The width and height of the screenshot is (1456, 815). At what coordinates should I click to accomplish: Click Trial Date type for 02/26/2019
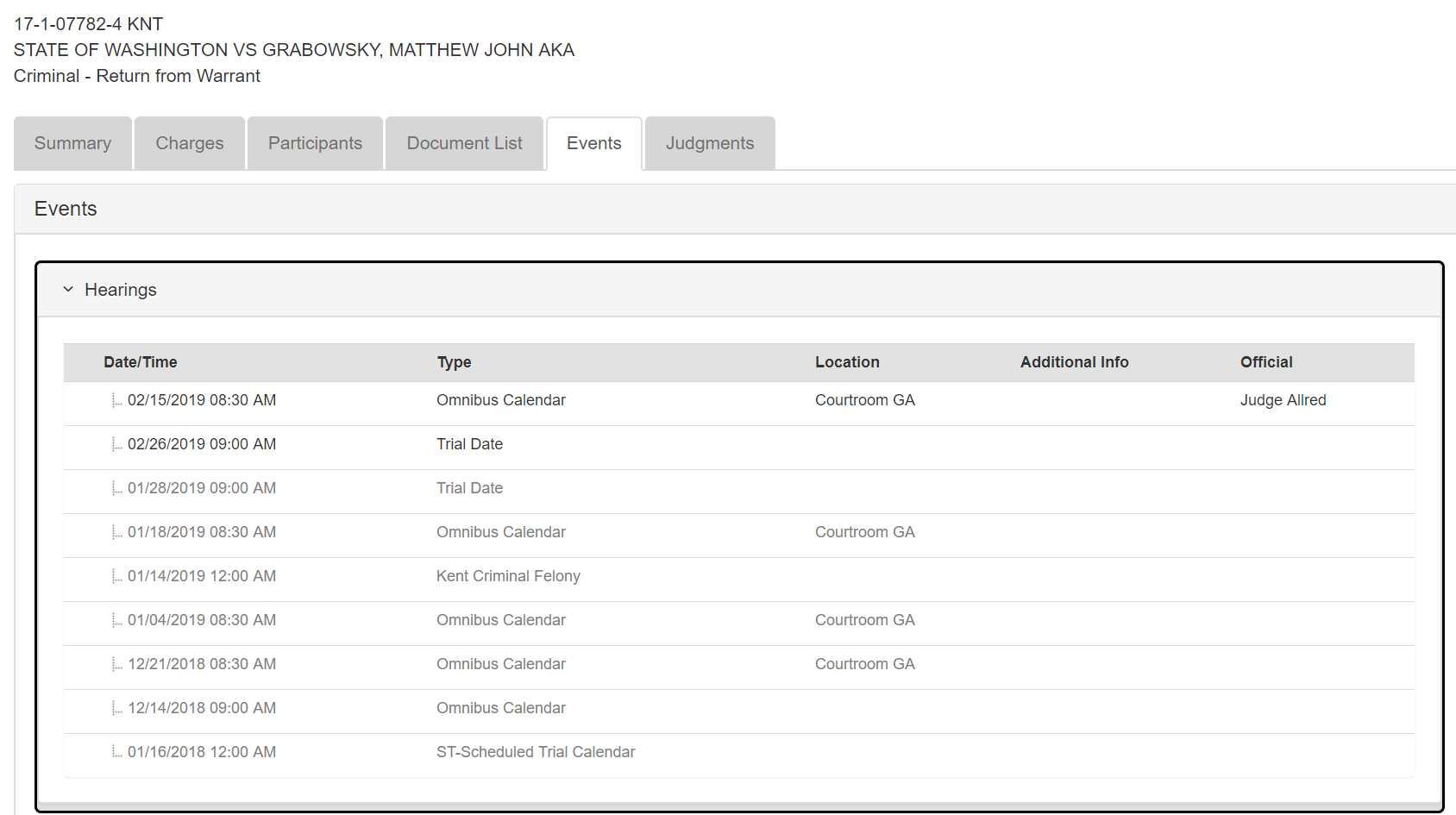[469, 444]
